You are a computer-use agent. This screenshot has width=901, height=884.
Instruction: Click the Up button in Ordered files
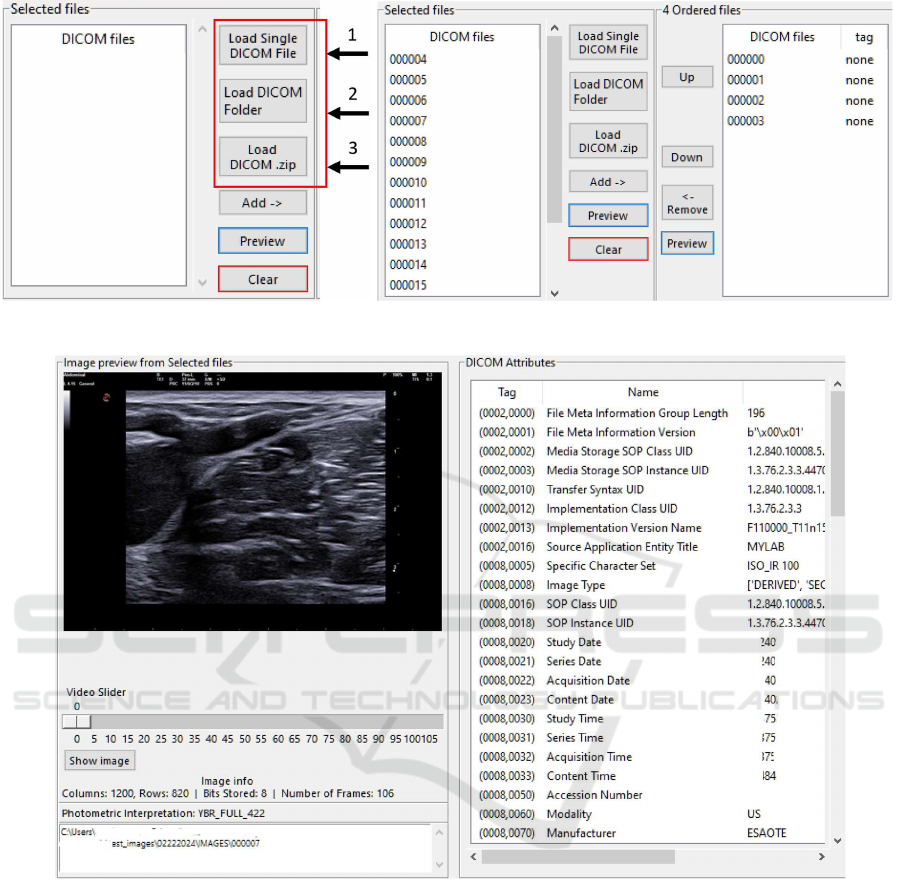[687, 77]
